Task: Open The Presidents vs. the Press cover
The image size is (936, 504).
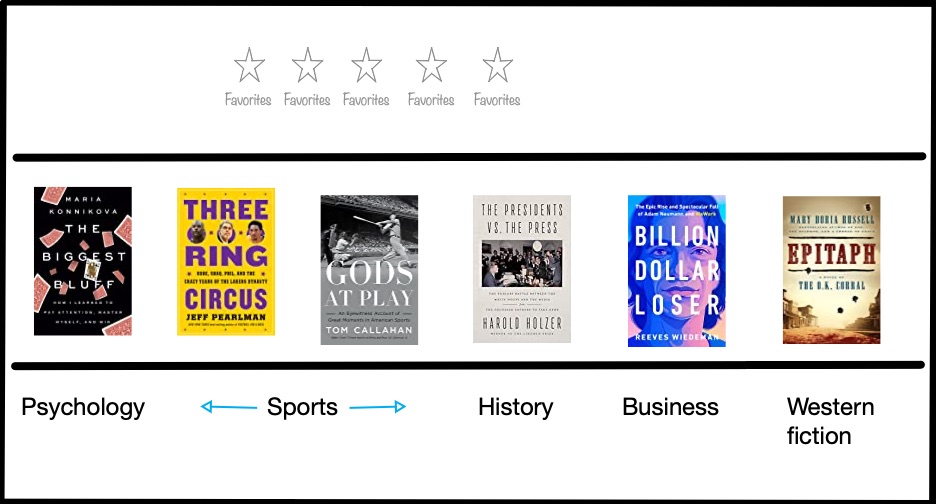Action: click(x=522, y=269)
